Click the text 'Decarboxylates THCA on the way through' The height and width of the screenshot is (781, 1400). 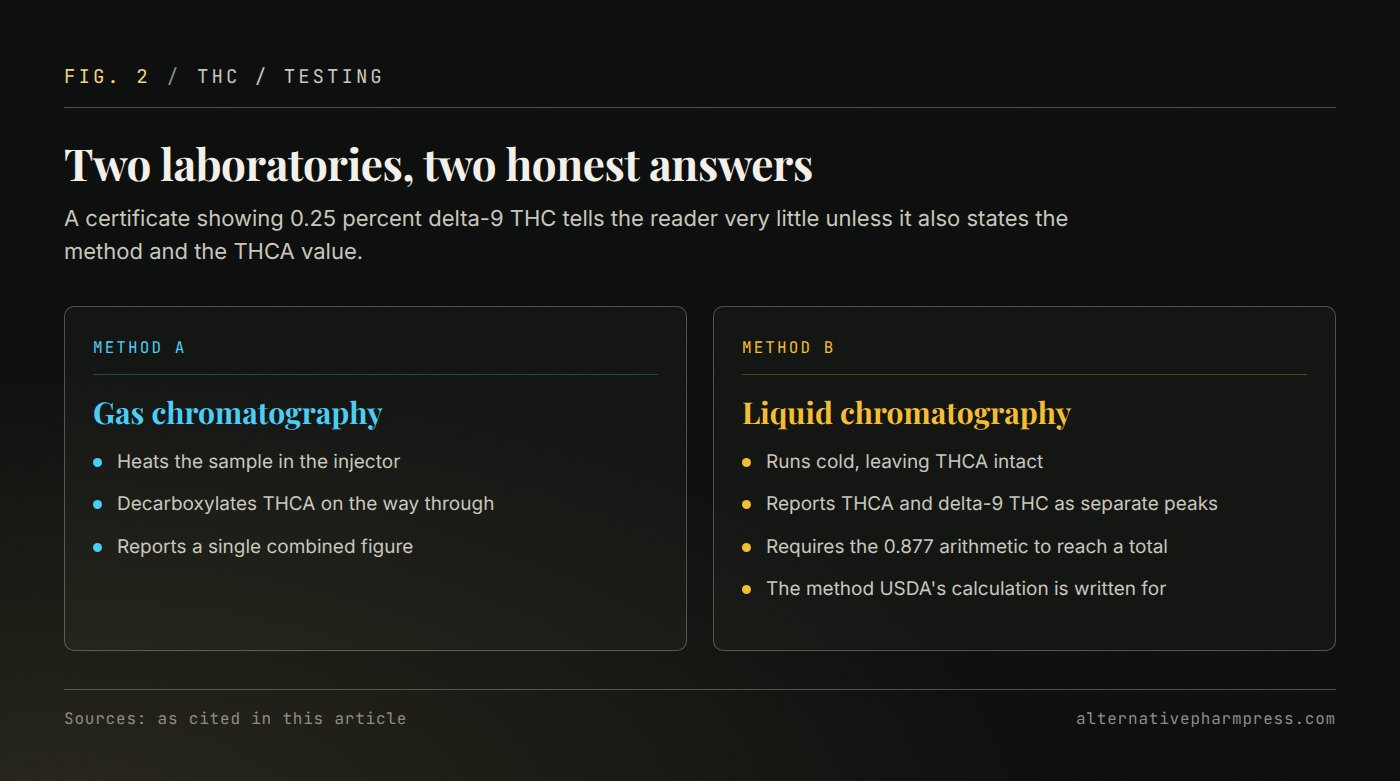(x=305, y=504)
